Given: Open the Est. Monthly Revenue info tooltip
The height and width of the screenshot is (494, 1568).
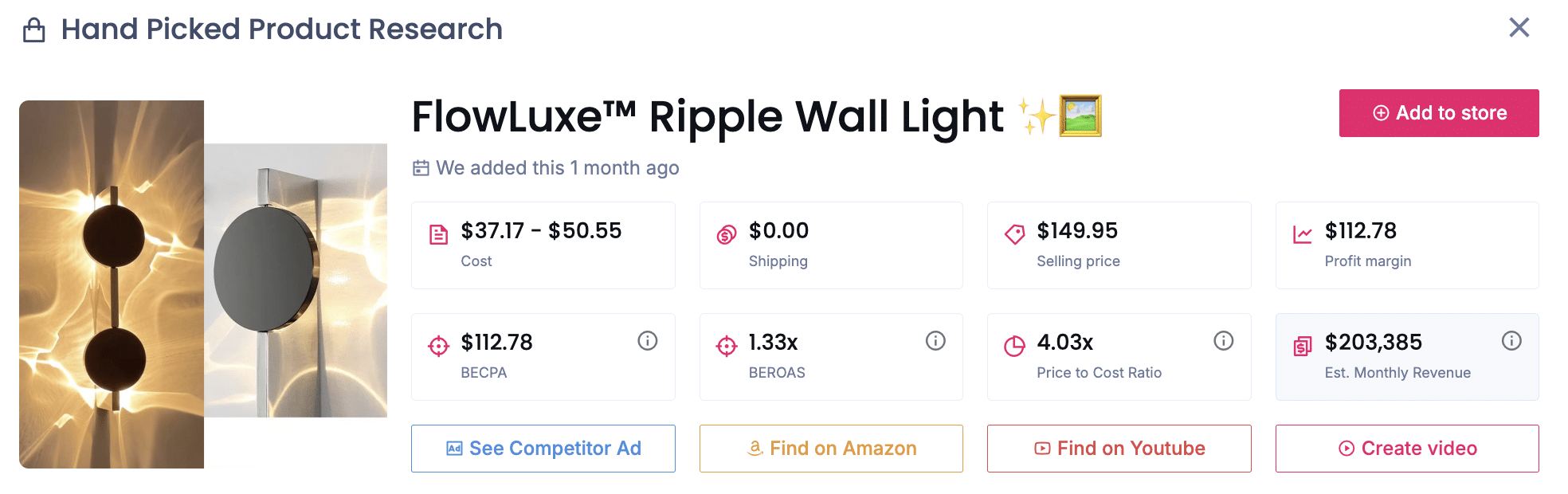Looking at the screenshot, I should click(x=1511, y=340).
